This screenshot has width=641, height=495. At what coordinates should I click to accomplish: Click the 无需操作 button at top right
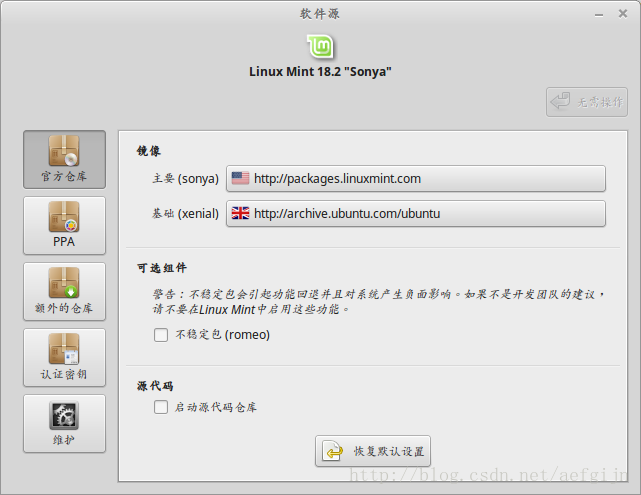tap(587, 101)
